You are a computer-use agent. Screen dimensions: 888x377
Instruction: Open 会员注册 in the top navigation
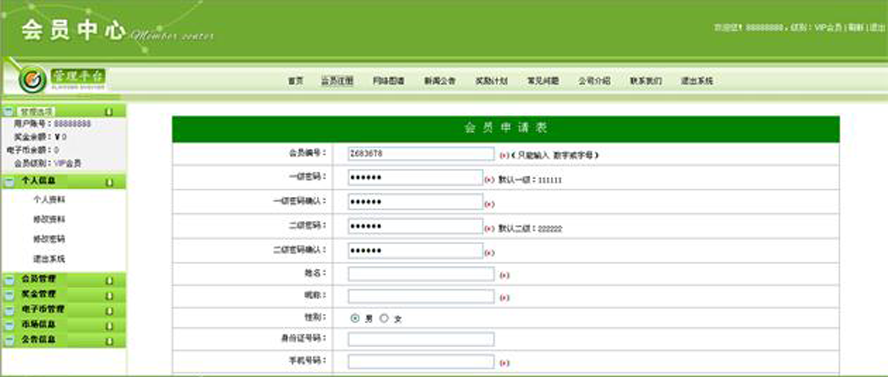point(338,81)
